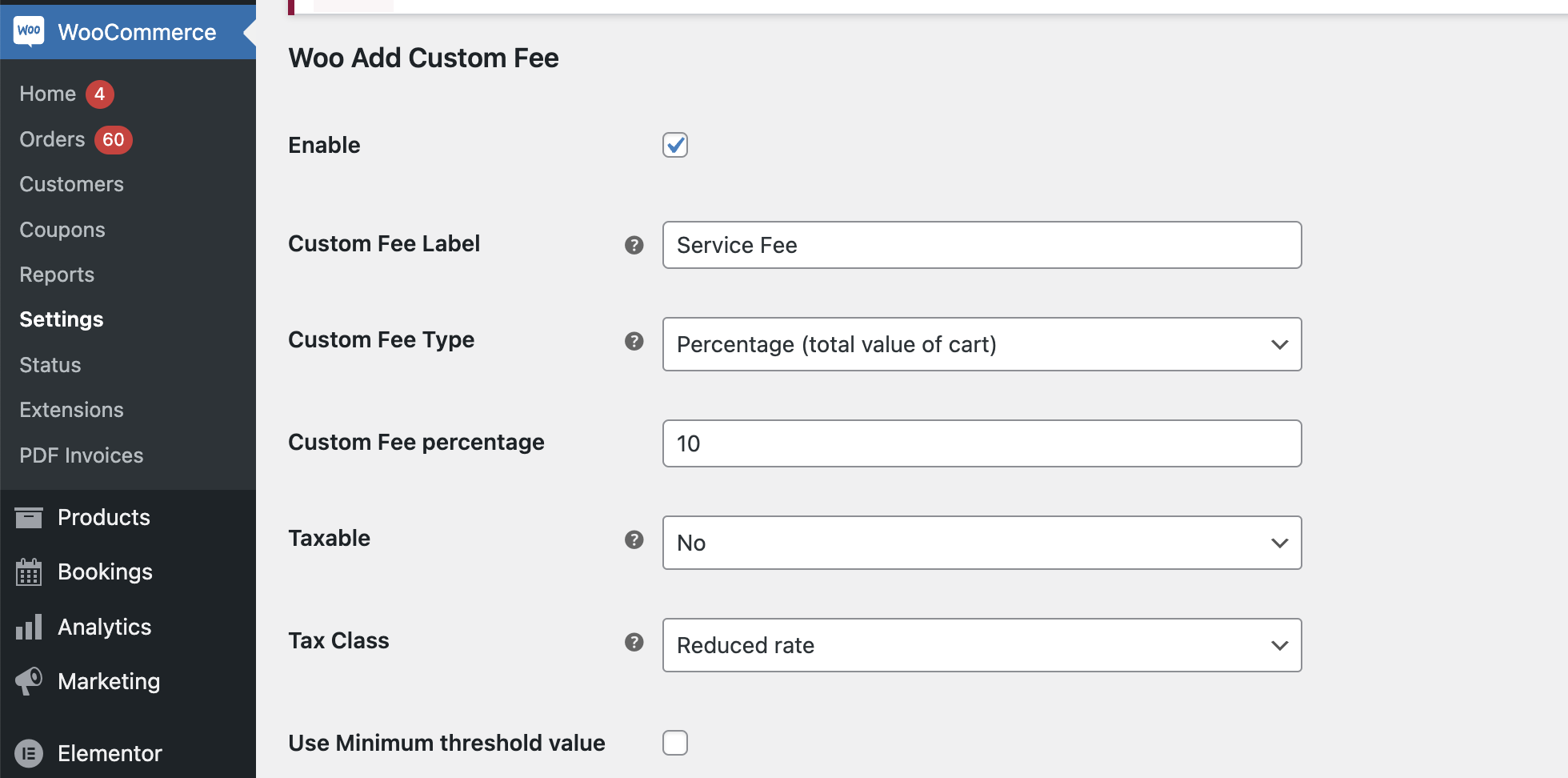Select Settings in WooCommerce submenu

pyautogui.click(x=62, y=319)
